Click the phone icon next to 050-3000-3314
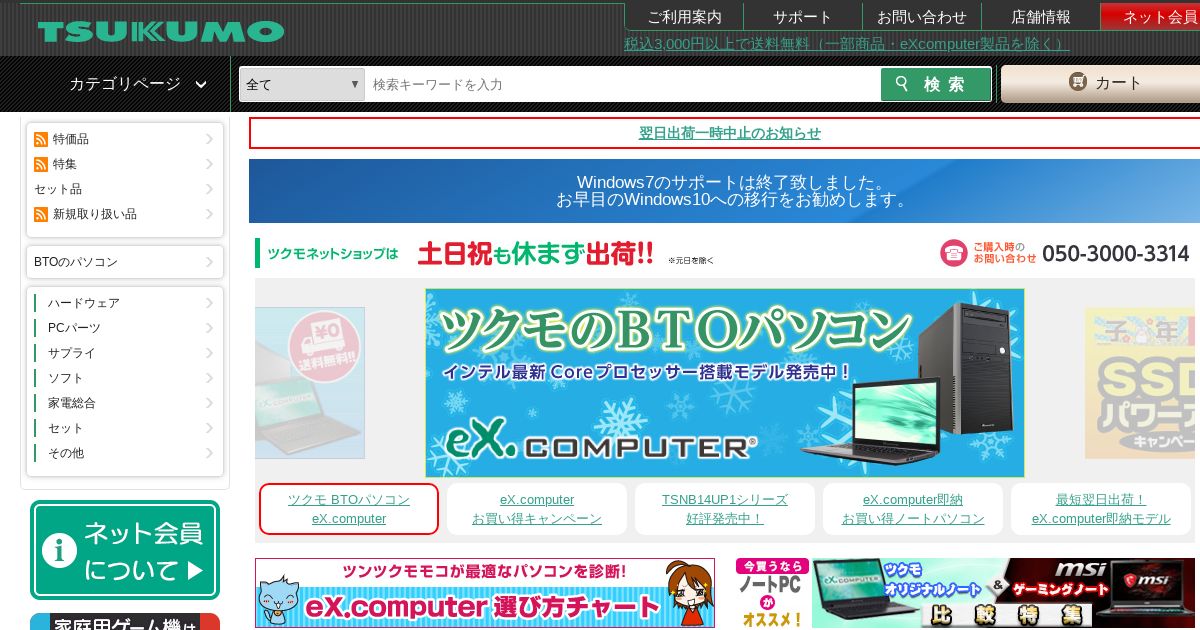1200x630 pixels. 953,253
